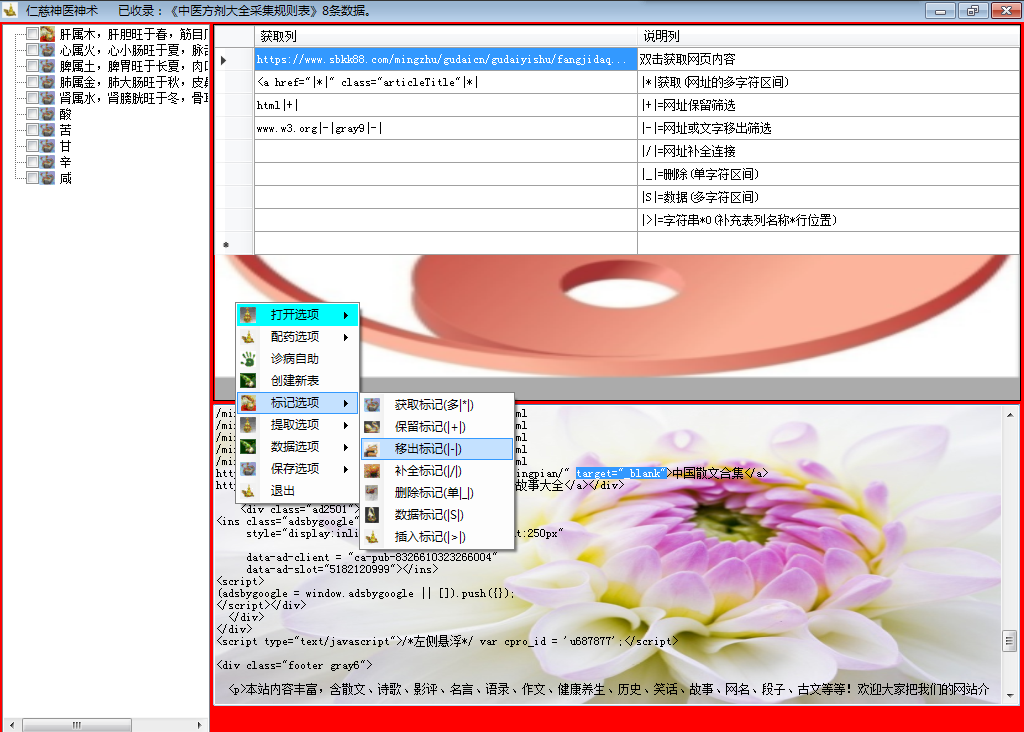Click the 获取标记(多|*|) icon
1024x732 pixels.
[372, 405]
